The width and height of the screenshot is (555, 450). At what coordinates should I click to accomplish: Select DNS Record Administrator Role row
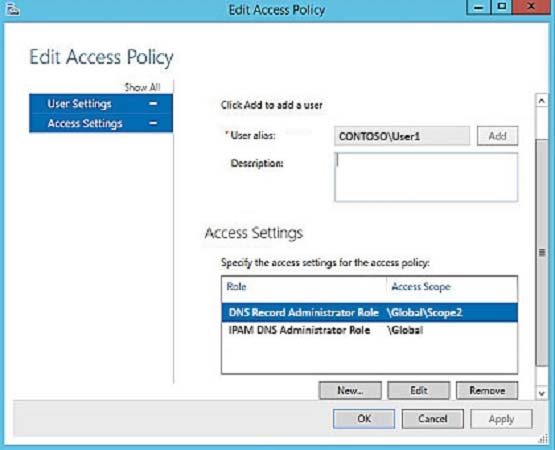click(370, 312)
